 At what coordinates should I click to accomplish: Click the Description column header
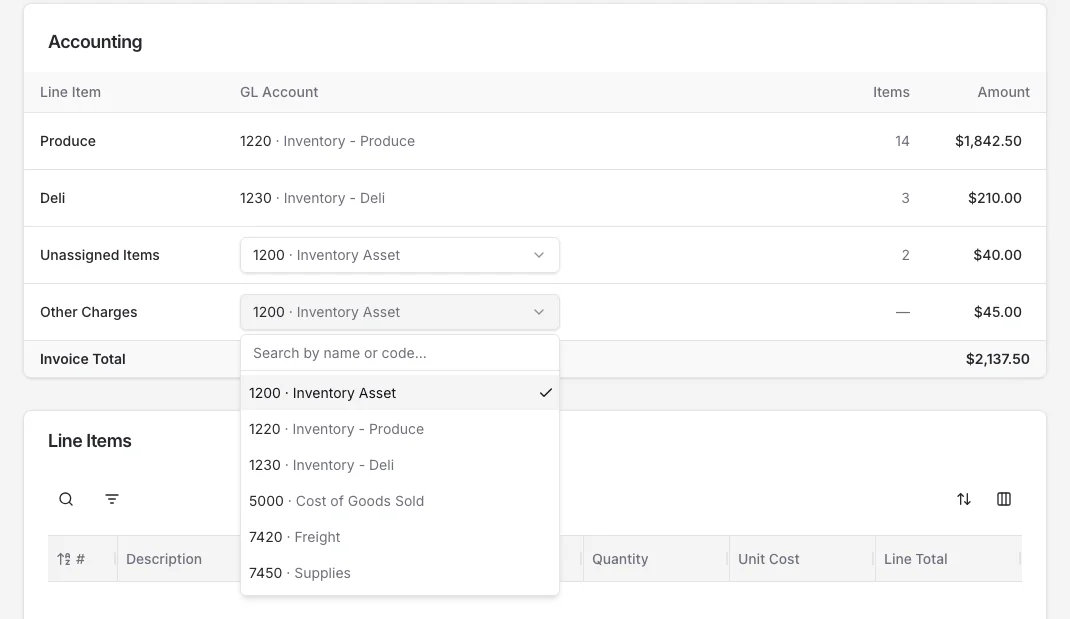(x=164, y=559)
